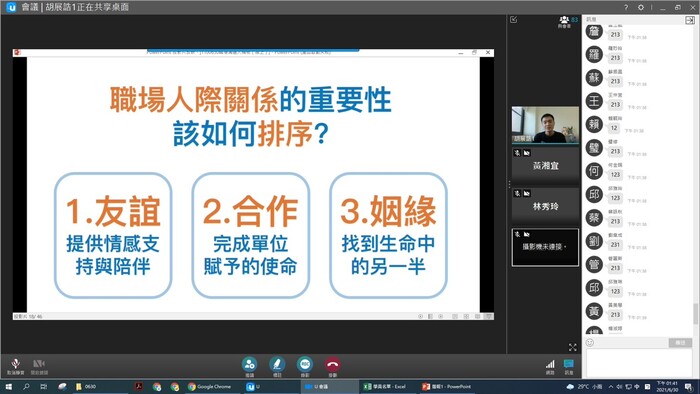Switch to the PowerPoint taskbar item
The width and height of the screenshot is (700, 394).
click(447, 386)
